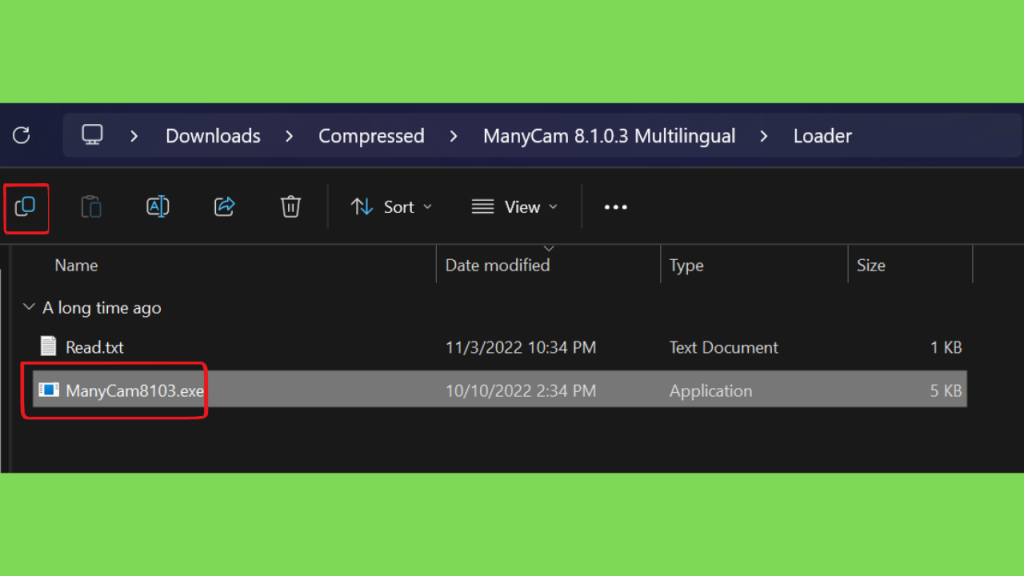Click the 'Application' type cell
The height and width of the screenshot is (576, 1024).
[x=711, y=391]
